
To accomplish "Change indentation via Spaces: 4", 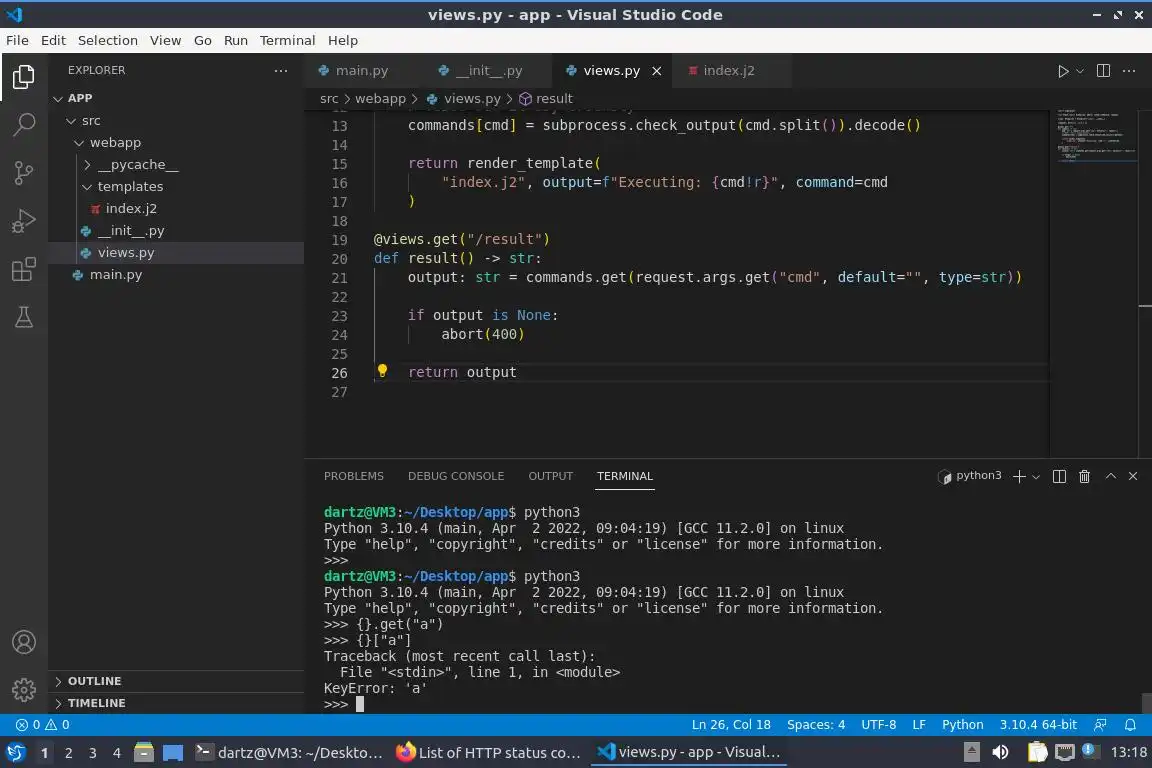I will tap(816, 725).
